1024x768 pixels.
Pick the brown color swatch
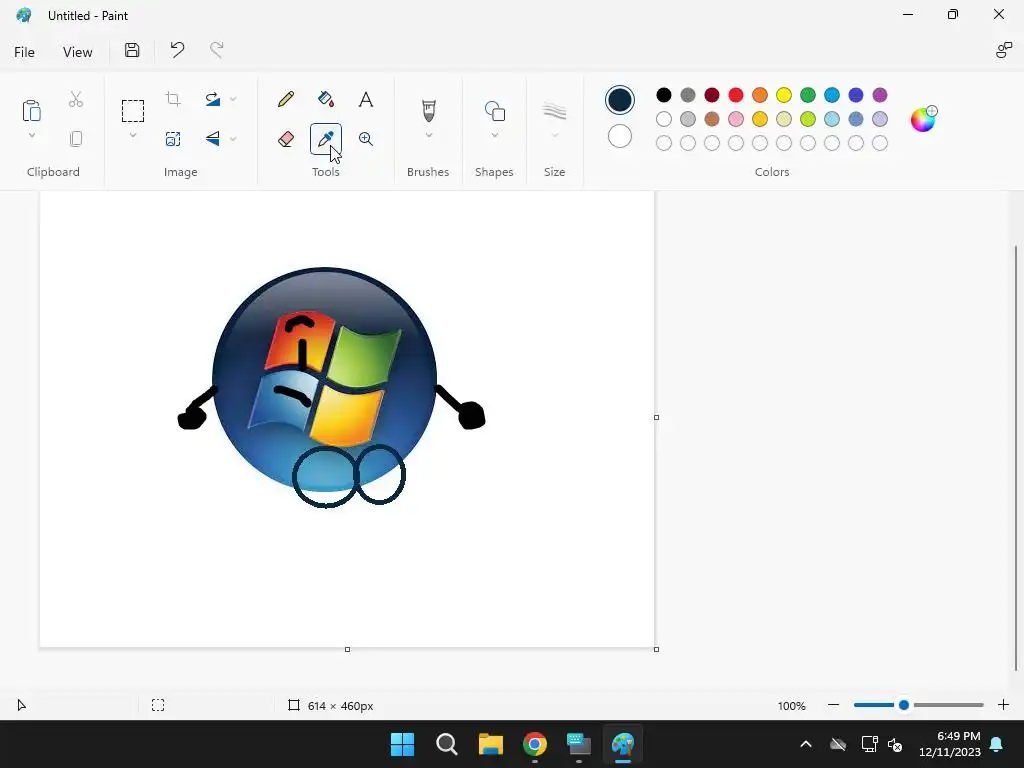coord(712,119)
